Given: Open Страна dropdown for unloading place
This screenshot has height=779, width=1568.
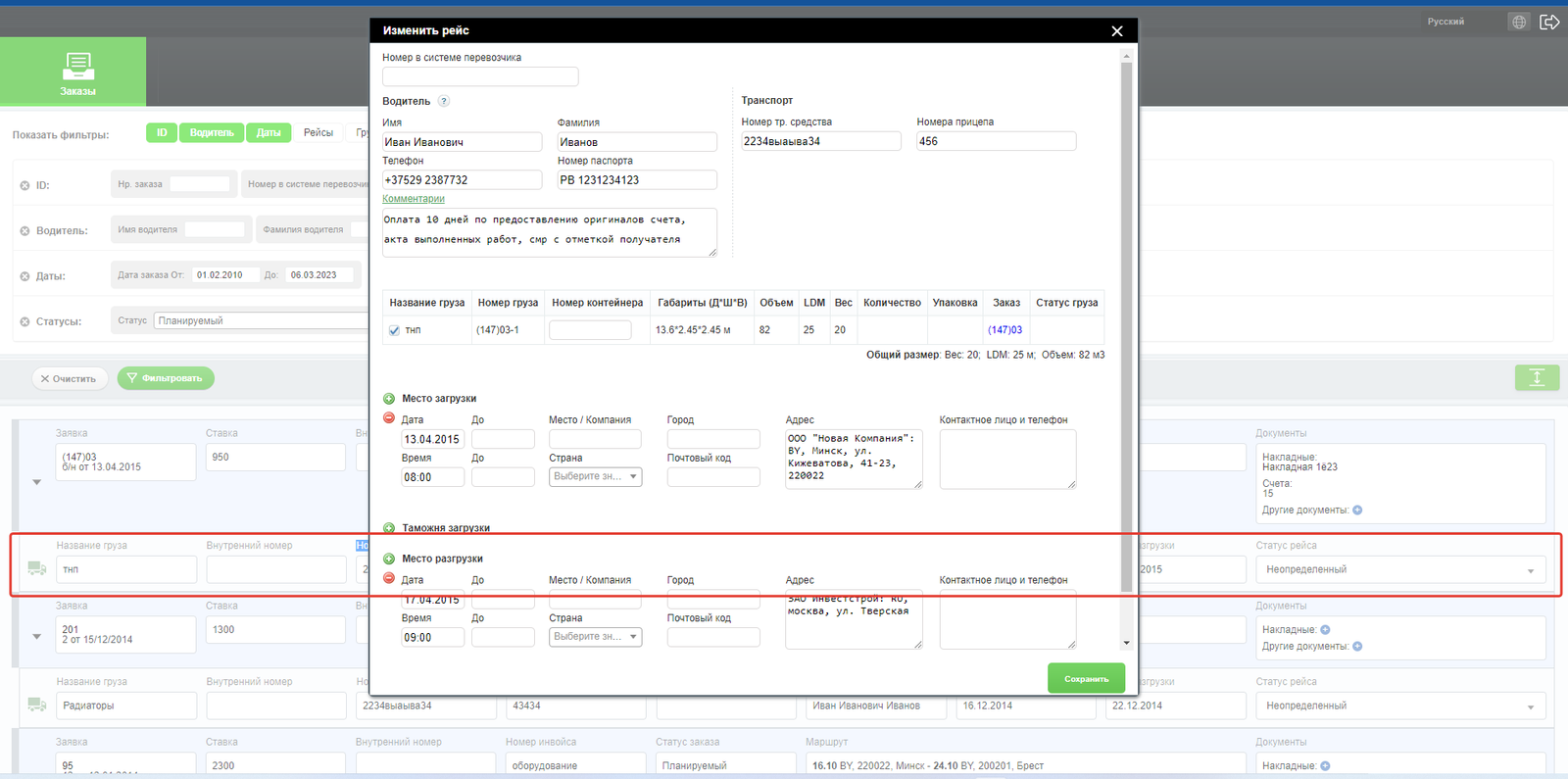Looking at the screenshot, I should [x=596, y=637].
